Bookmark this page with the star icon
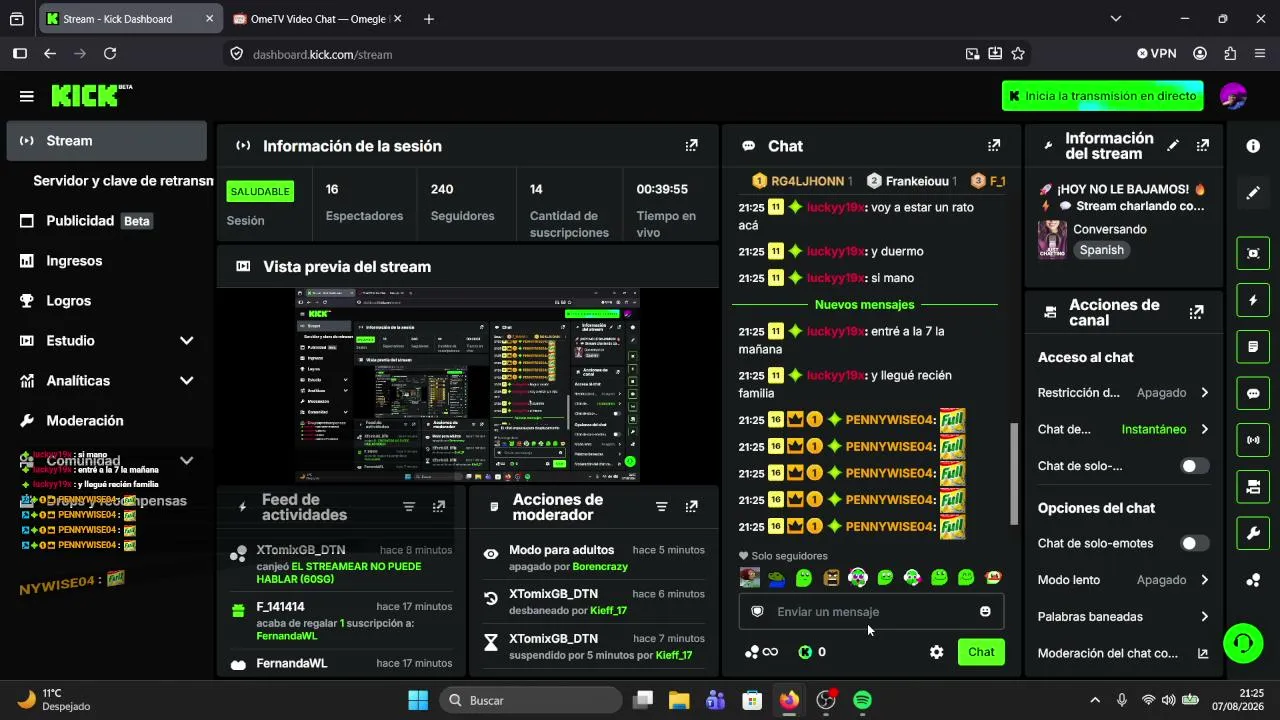Image resolution: width=1280 pixels, height=720 pixels. point(1018,54)
